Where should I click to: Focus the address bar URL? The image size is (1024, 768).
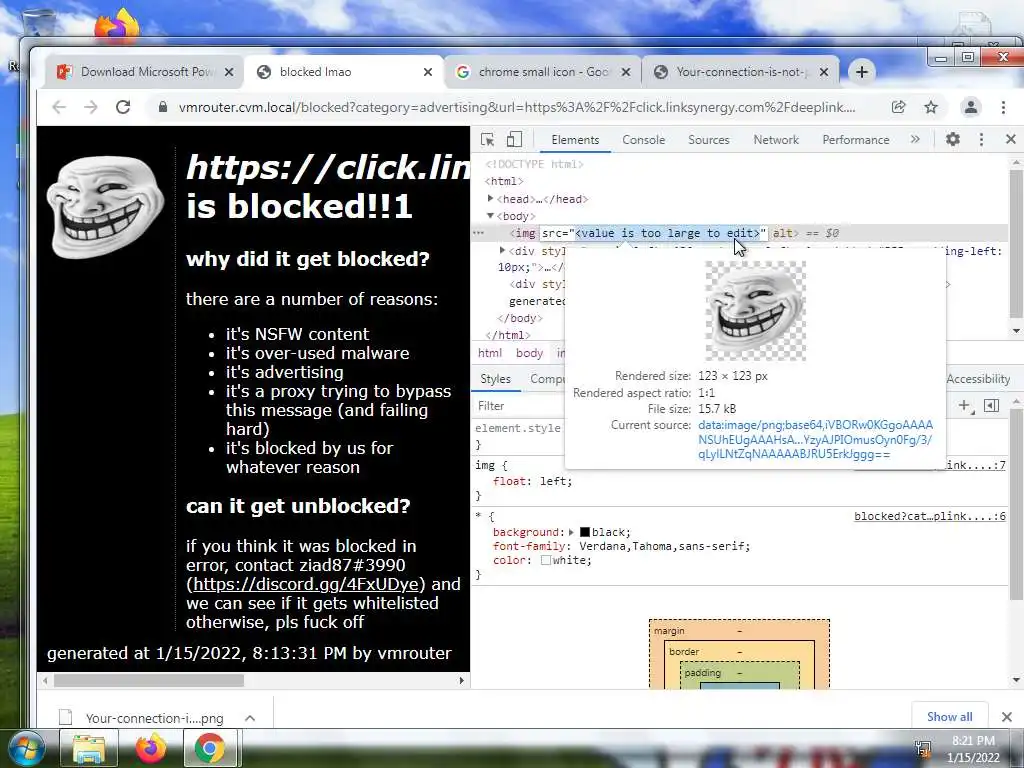tap(517, 107)
